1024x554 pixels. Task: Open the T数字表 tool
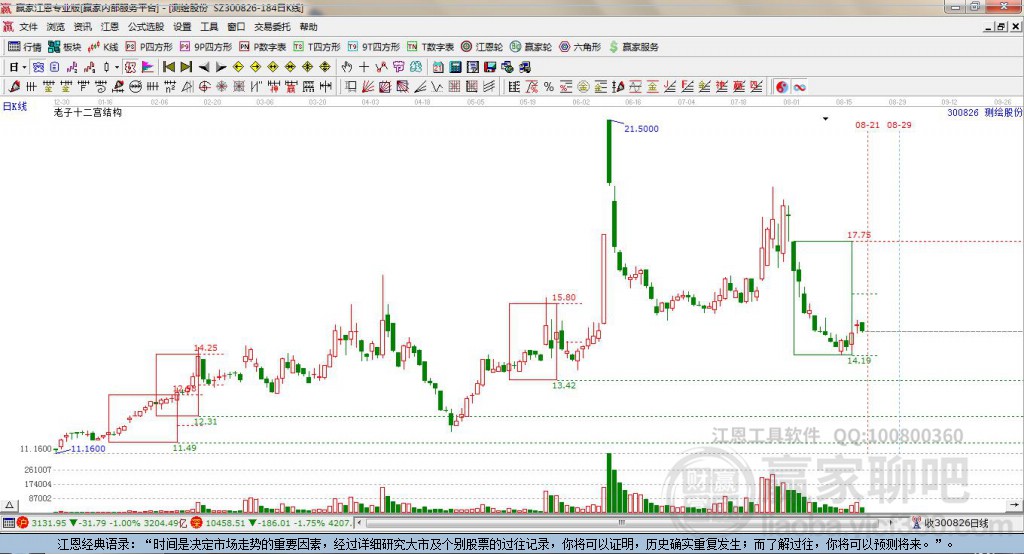[430, 47]
